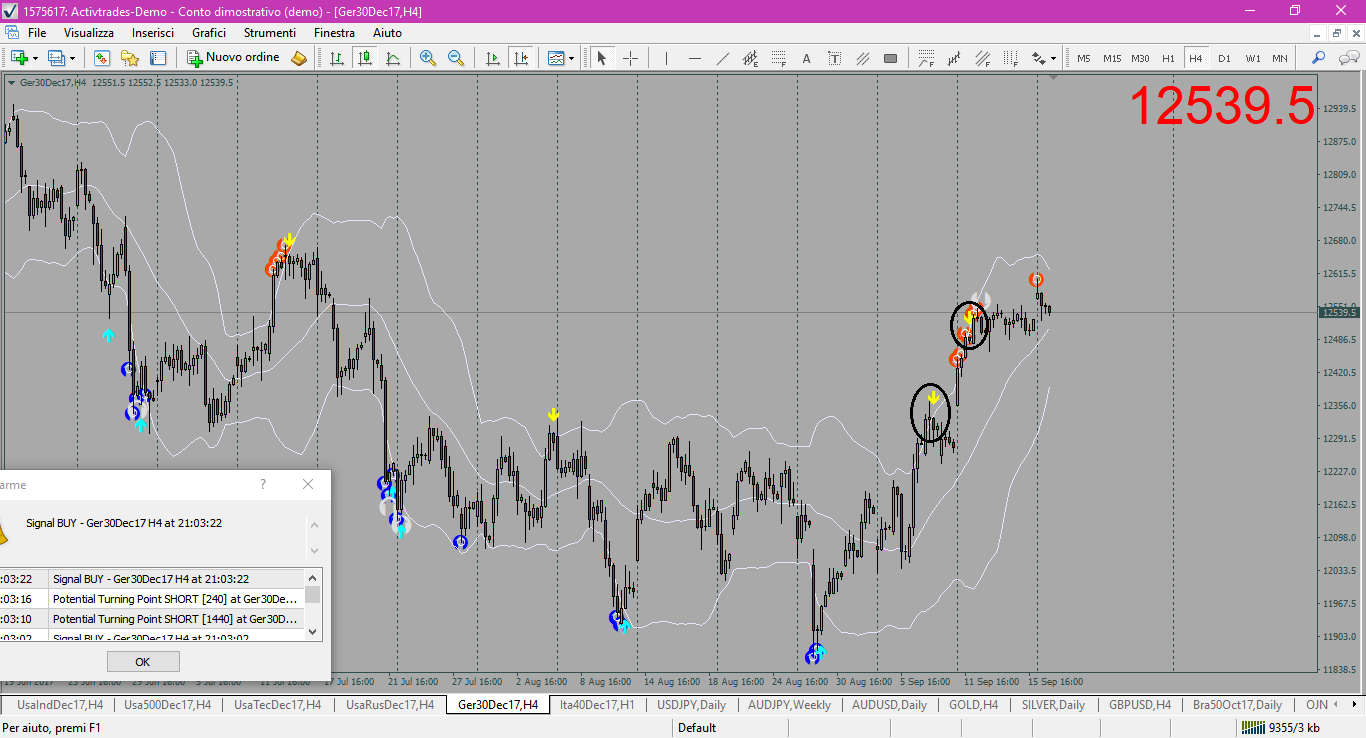Zoom in on the chart
Image resolution: width=1366 pixels, height=738 pixels.
[428, 58]
